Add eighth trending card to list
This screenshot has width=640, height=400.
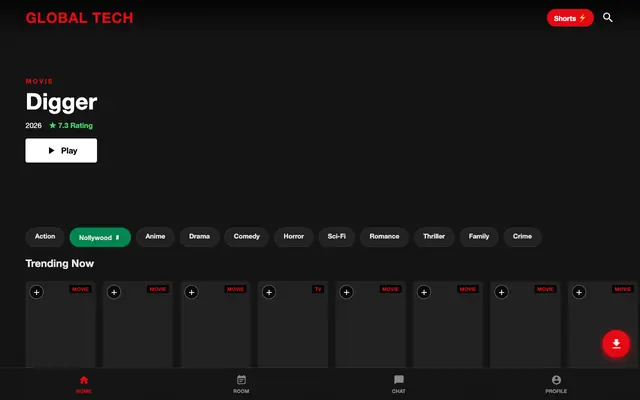579,292
